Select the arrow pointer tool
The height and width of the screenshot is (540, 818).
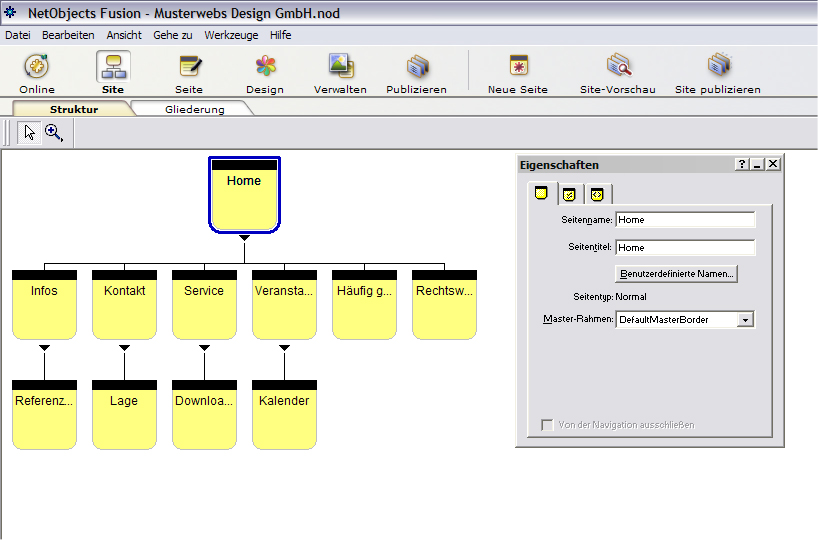tap(29, 133)
